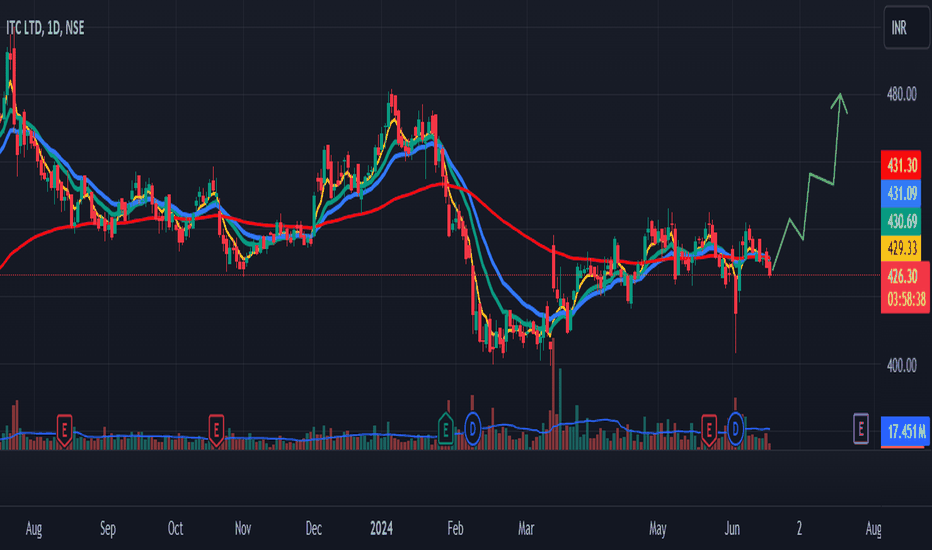Screen dimensions: 932x550
Task: Click the Feb label on the time axis
Action: tap(455, 529)
